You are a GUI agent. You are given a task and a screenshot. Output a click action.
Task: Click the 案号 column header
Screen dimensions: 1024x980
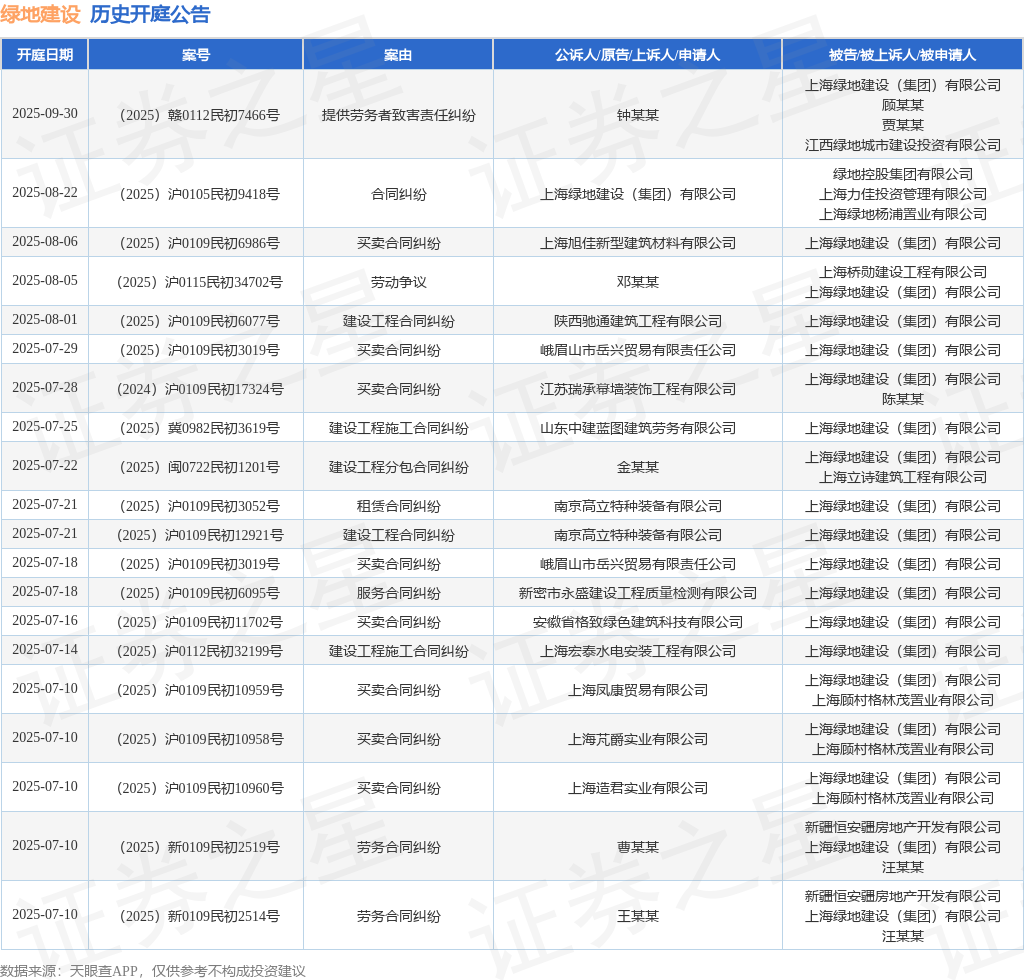coord(196,55)
